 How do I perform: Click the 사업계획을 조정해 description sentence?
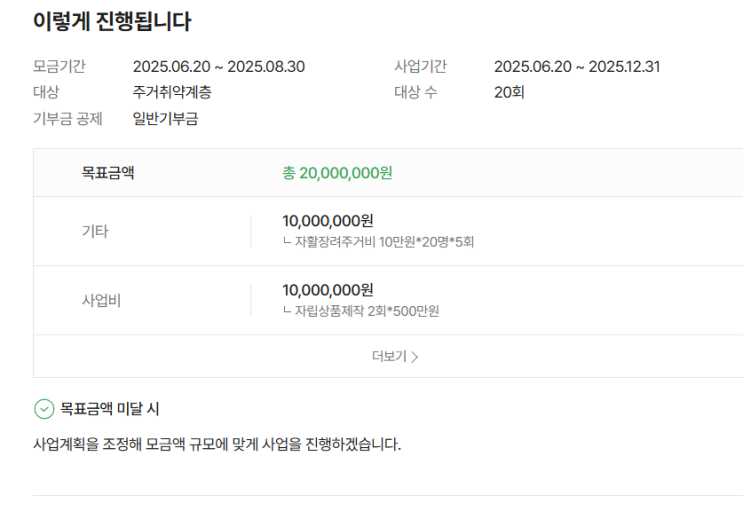pyautogui.click(x=217, y=444)
